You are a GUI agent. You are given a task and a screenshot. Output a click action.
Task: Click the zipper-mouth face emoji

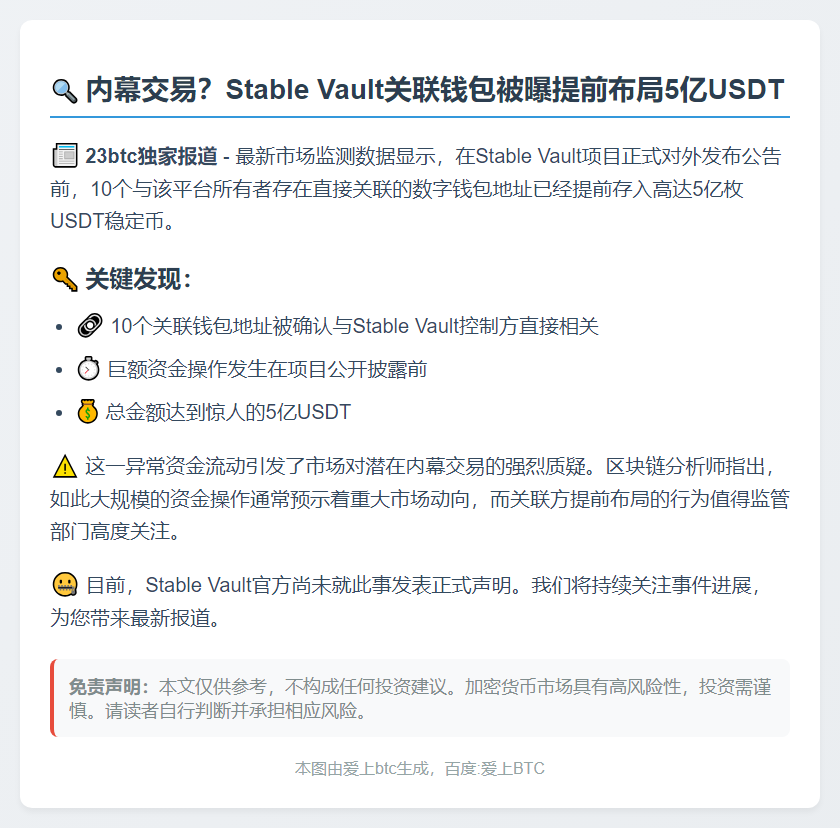tap(65, 585)
